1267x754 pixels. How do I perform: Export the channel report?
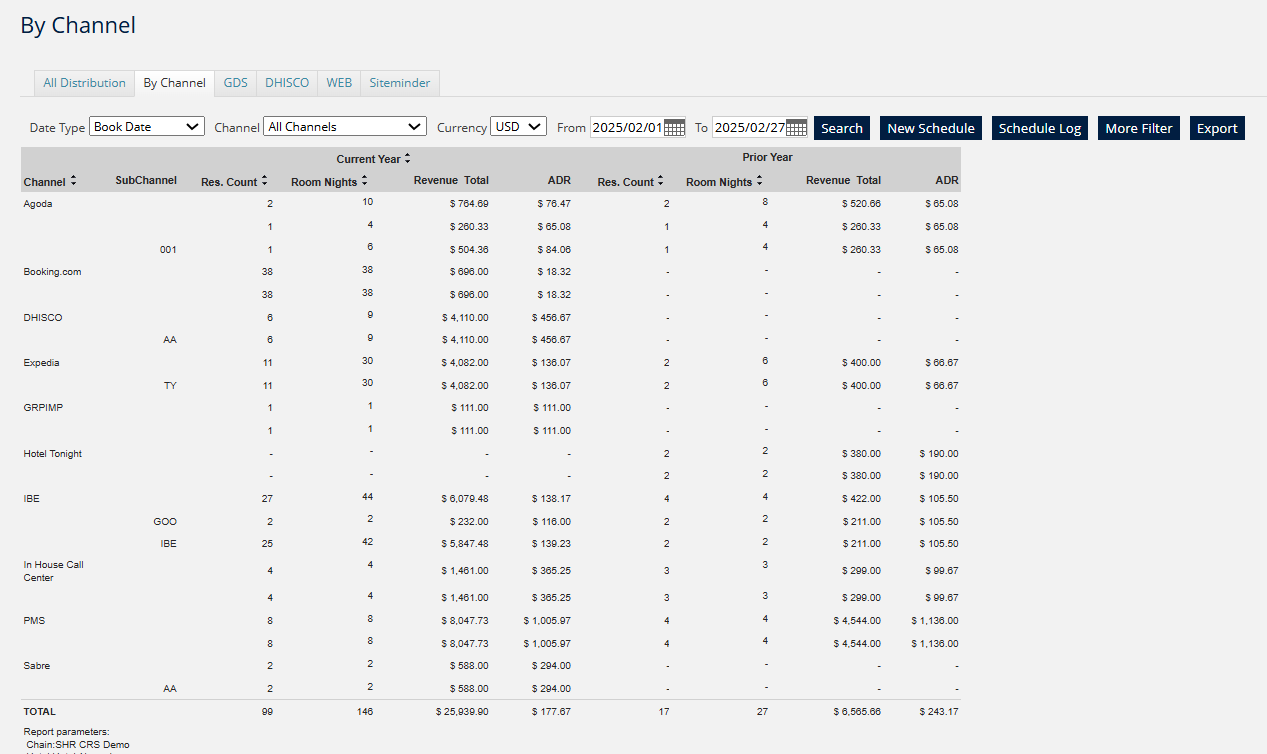1217,128
